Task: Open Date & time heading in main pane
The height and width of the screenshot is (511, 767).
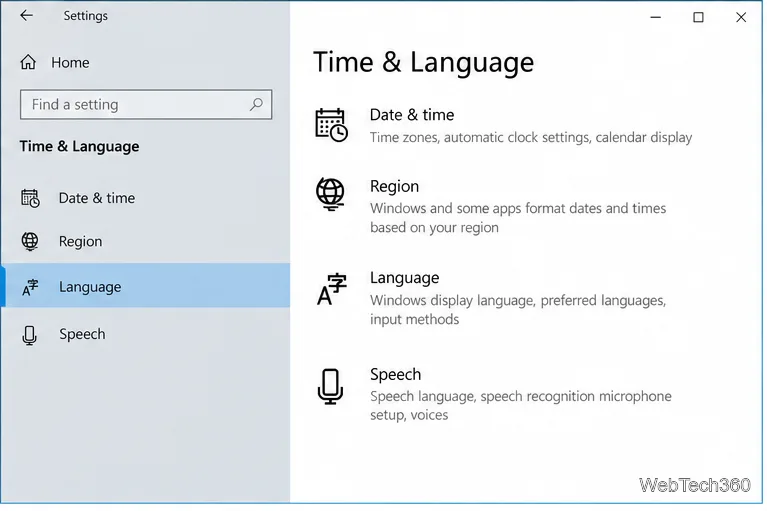Action: tap(412, 115)
